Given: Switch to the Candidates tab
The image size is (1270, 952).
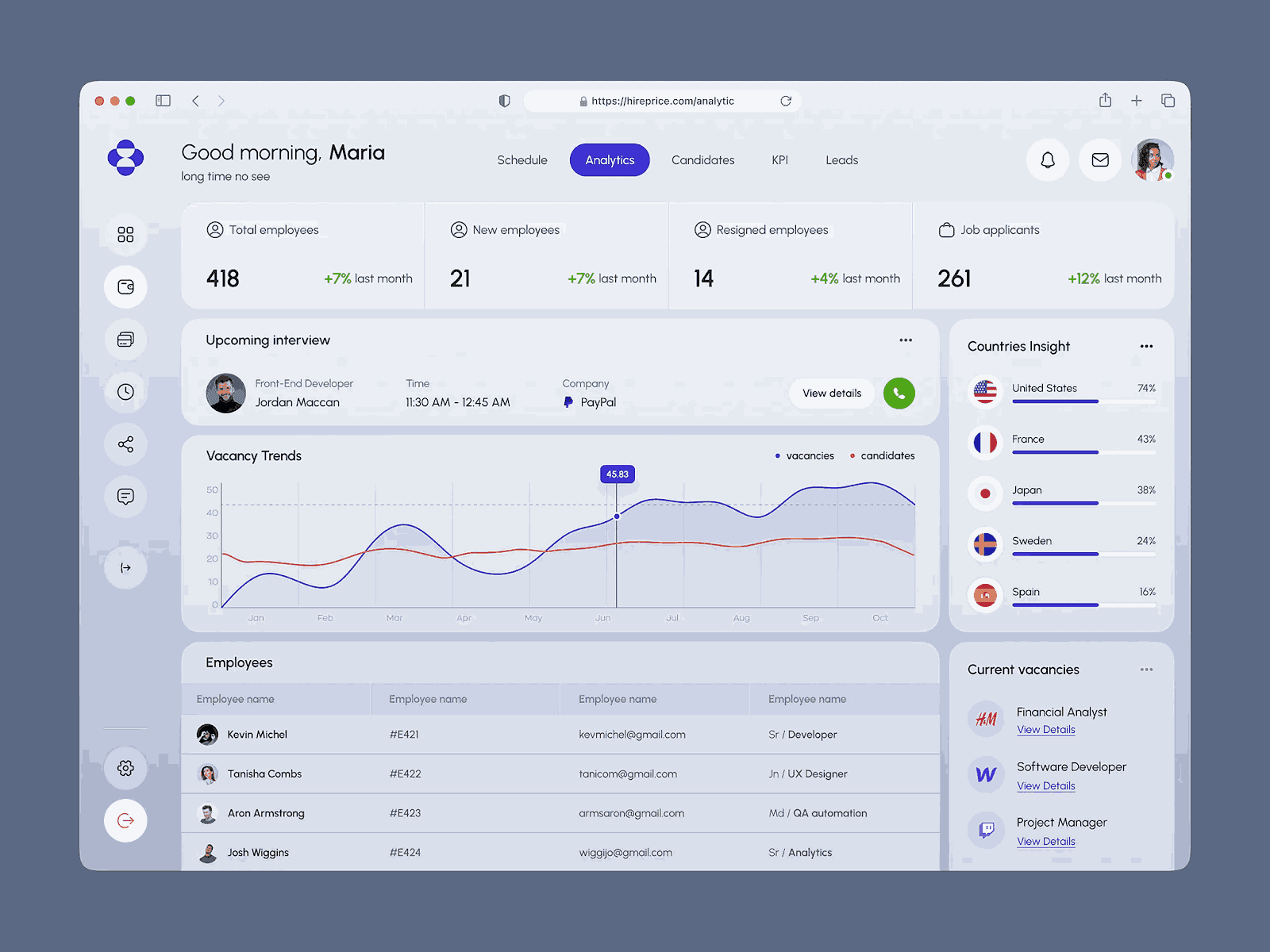Looking at the screenshot, I should (x=703, y=160).
